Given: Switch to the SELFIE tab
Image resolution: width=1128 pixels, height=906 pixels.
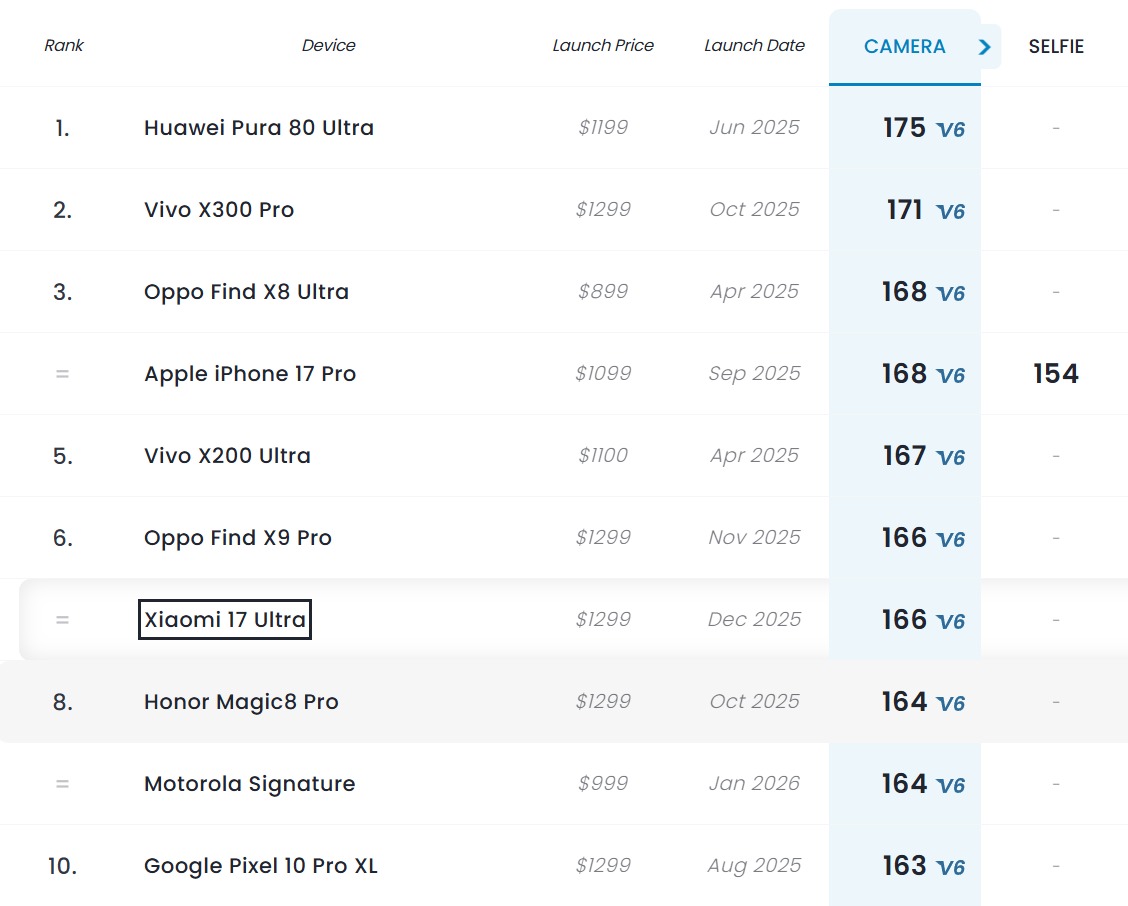Looking at the screenshot, I should [x=1056, y=47].
